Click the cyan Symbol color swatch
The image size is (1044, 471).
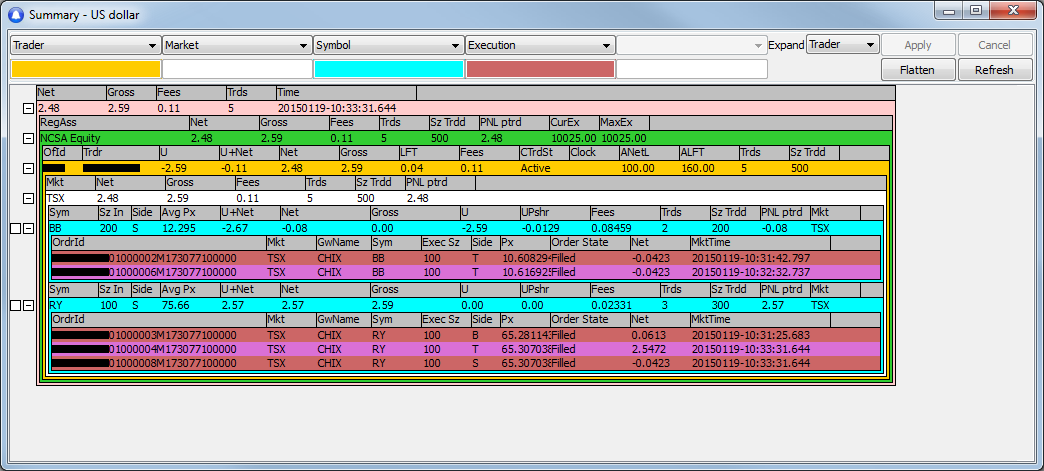click(388, 69)
